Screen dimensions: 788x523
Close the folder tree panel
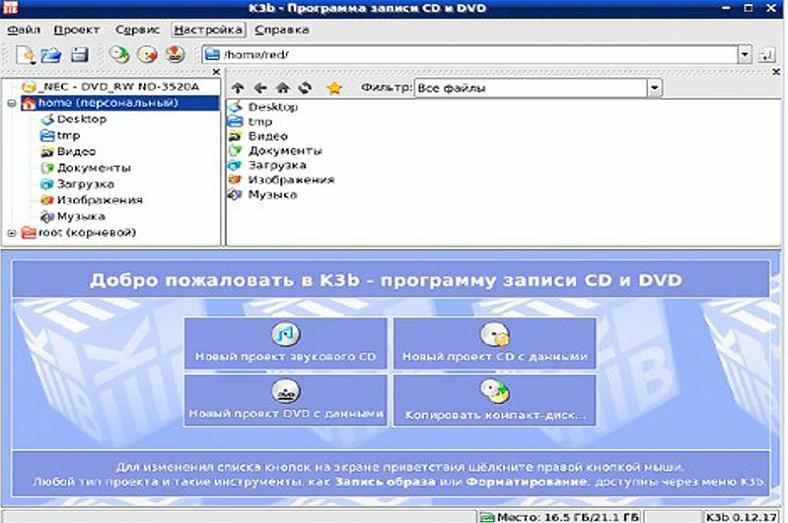tap(217, 72)
